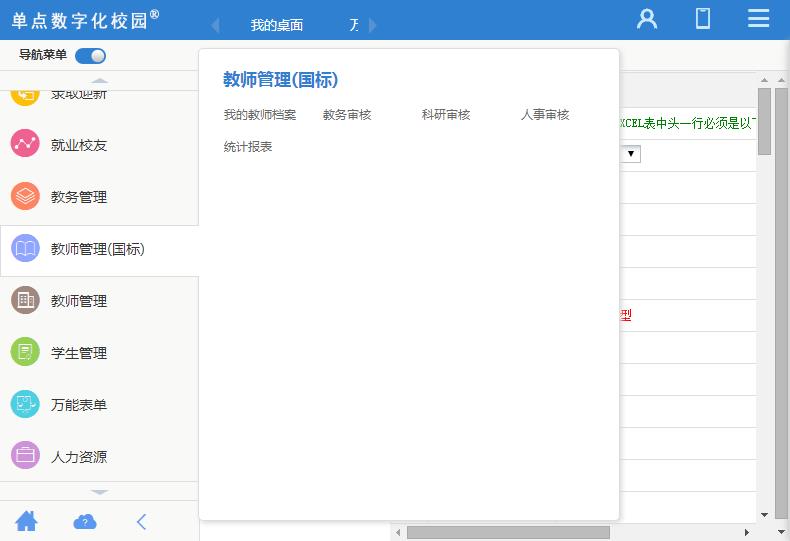Select 万能表单 menu item
790x541 pixels.
(x=79, y=405)
